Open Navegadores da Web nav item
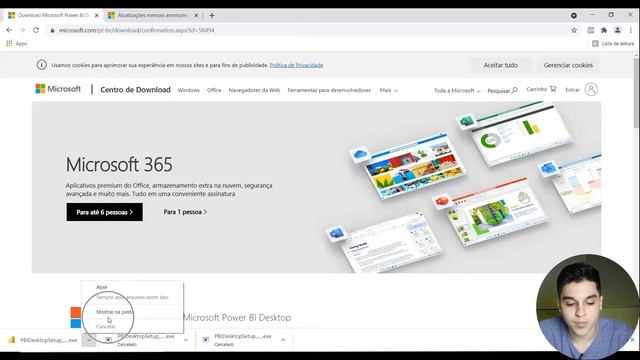 254,90
